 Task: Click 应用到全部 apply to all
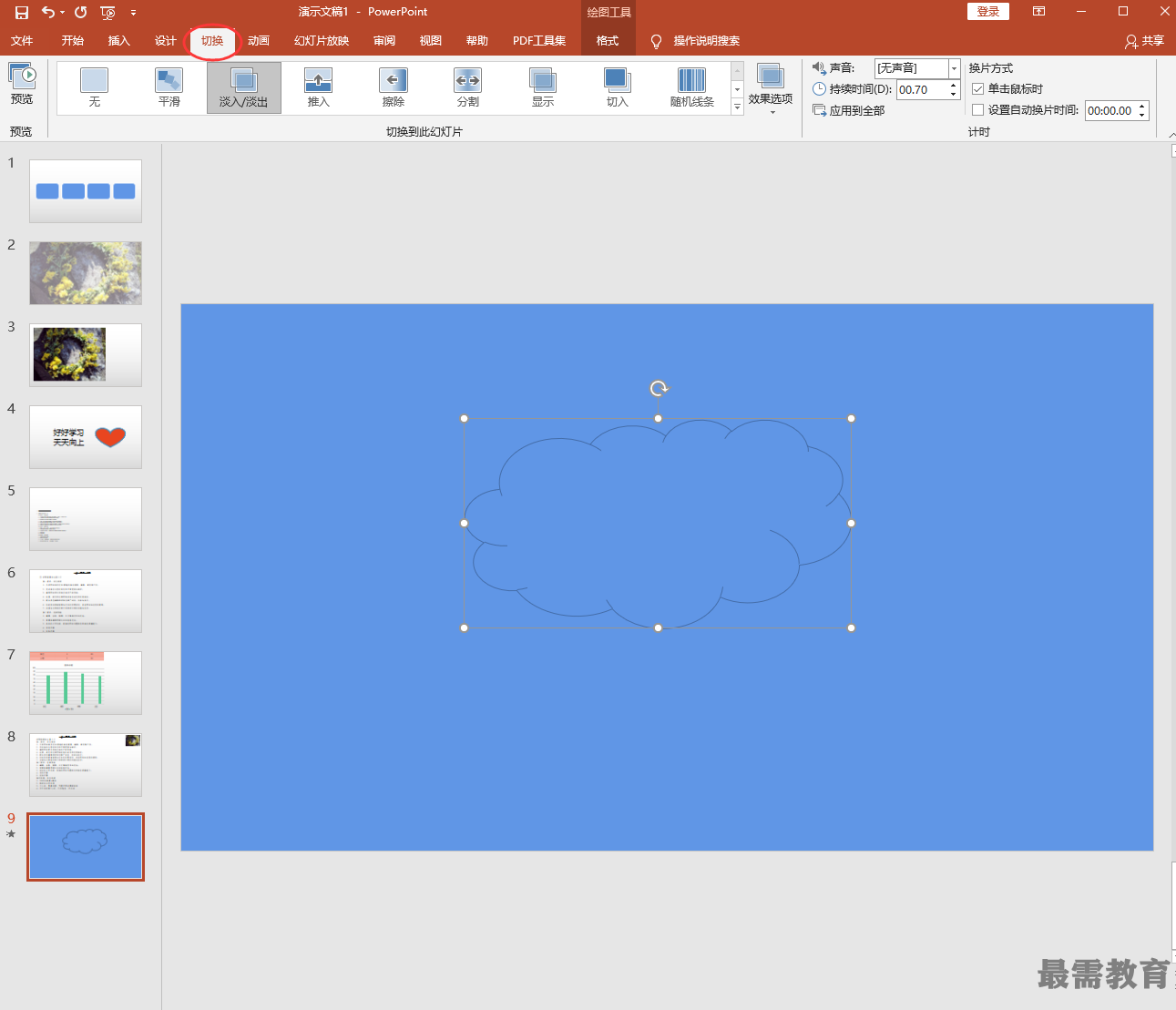(x=848, y=110)
